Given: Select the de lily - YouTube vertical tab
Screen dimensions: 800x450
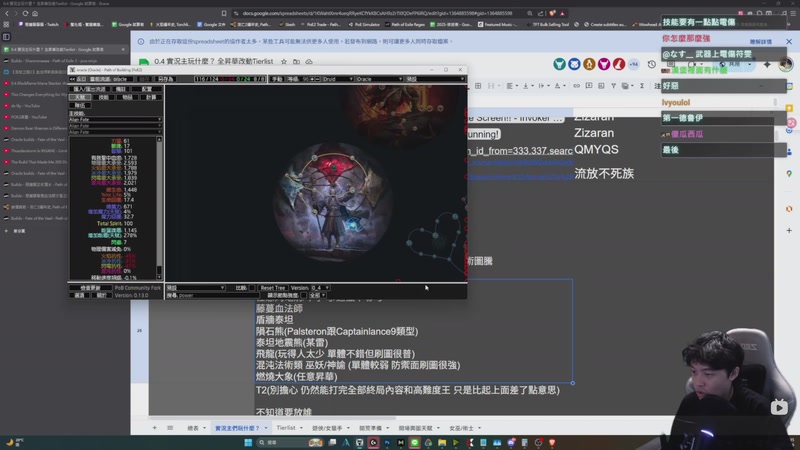Looking at the screenshot, I should click(34, 106).
